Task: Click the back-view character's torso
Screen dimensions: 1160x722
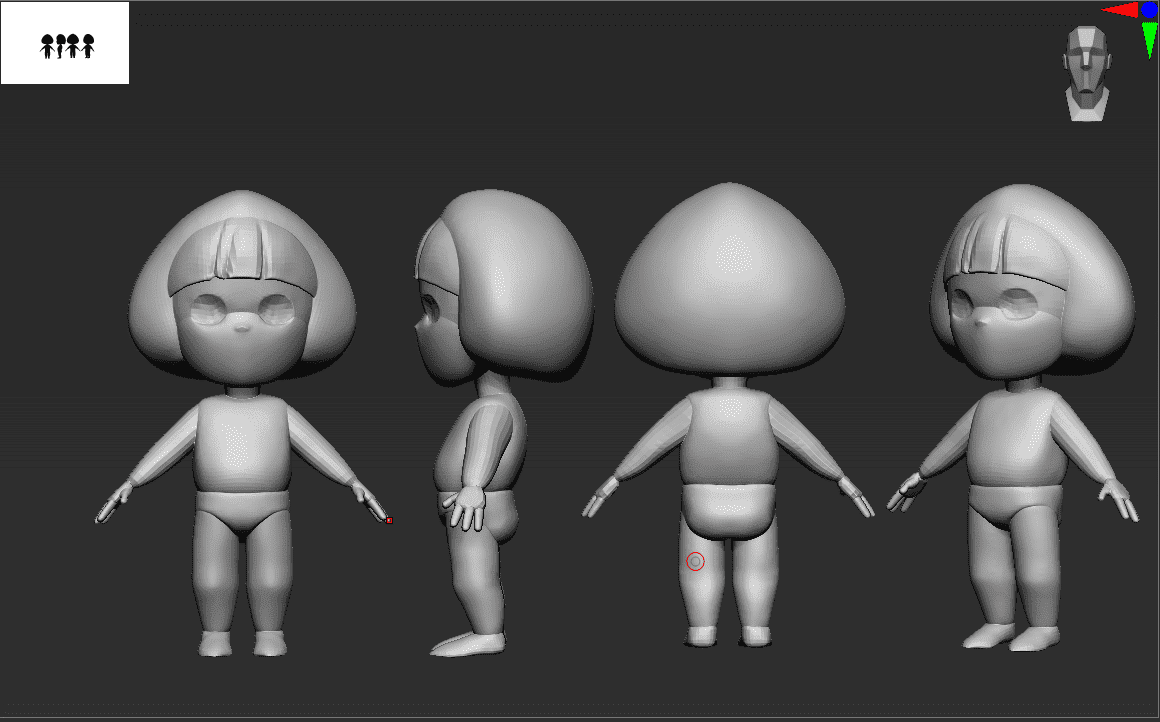Action: point(729,436)
